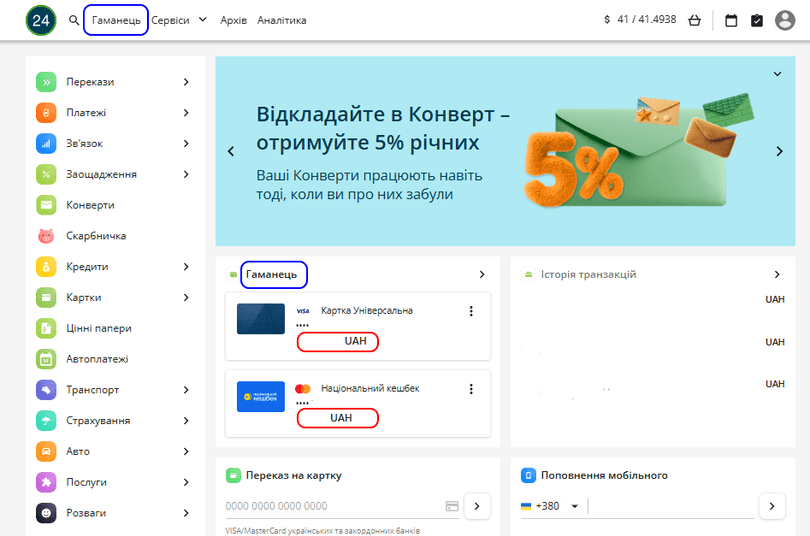Click the Заощадження percent icon

[46, 175]
